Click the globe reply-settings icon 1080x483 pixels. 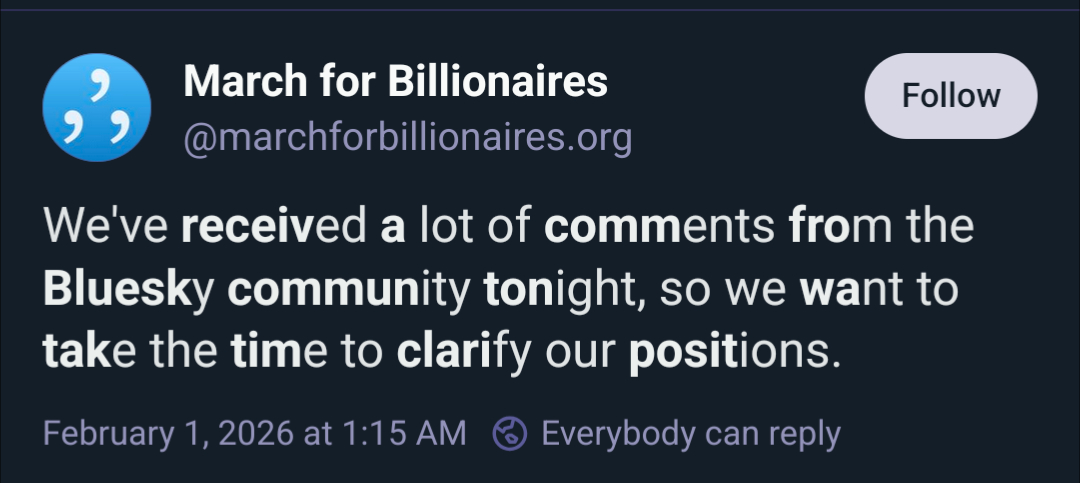510,434
